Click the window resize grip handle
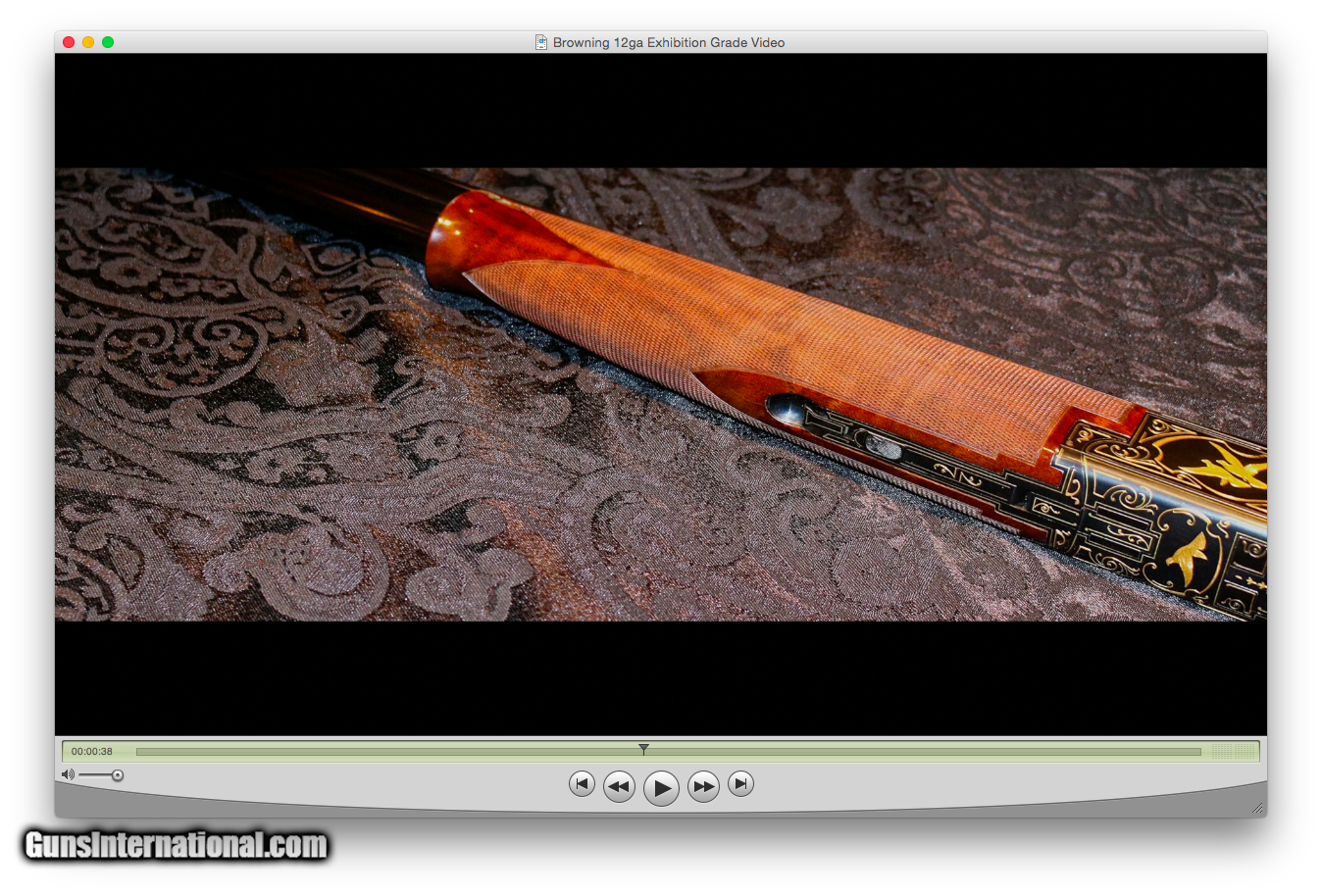Image resolution: width=1322 pixels, height=896 pixels. point(1256,808)
